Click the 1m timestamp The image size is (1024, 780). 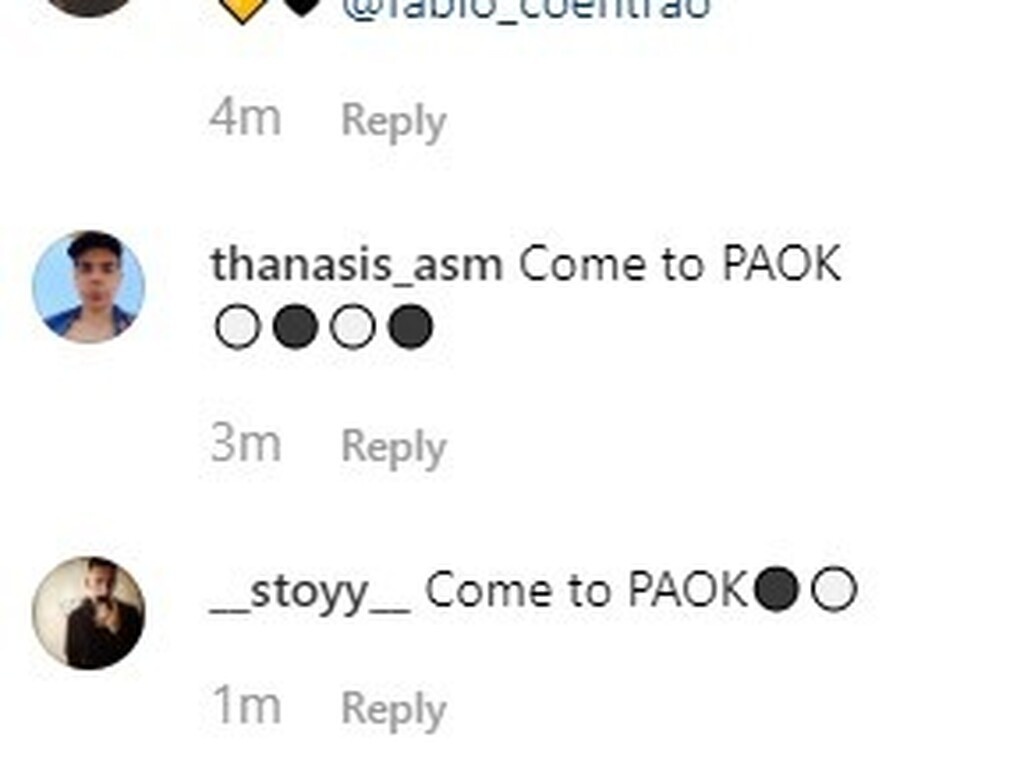point(248,706)
